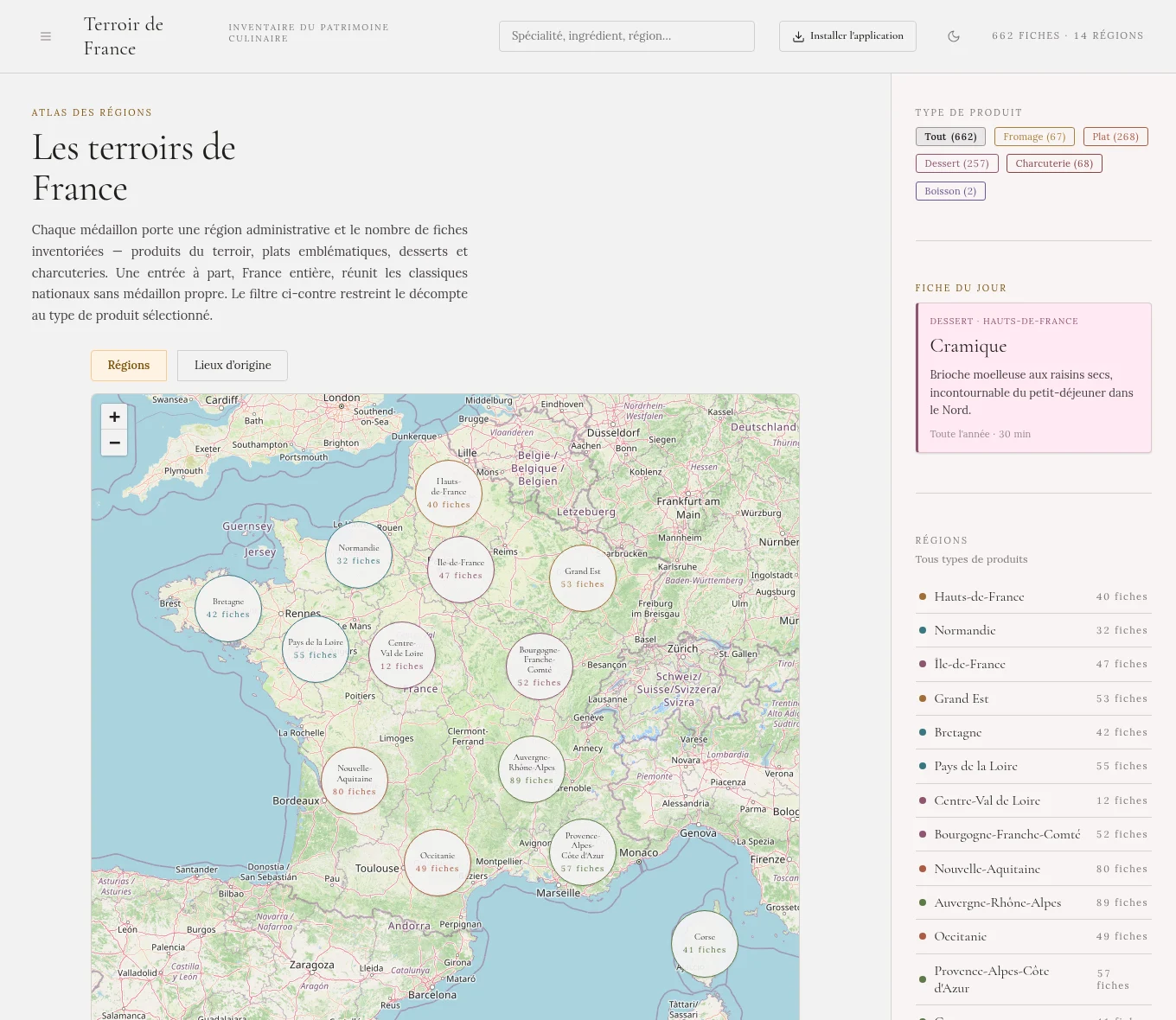Select Île-de-France row in regions list
Viewport: 1176px width, 1020px height.
point(1033,664)
